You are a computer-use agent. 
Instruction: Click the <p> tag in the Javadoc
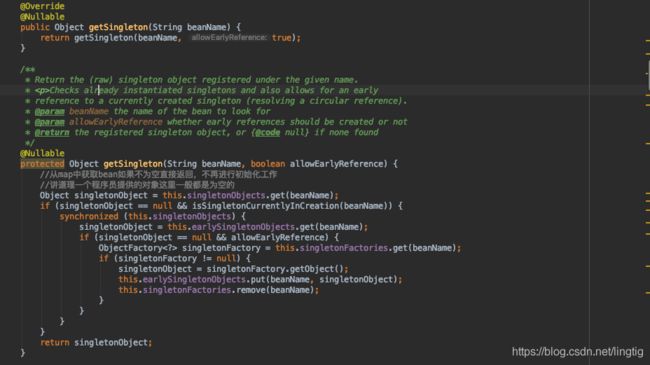[x=42, y=90]
